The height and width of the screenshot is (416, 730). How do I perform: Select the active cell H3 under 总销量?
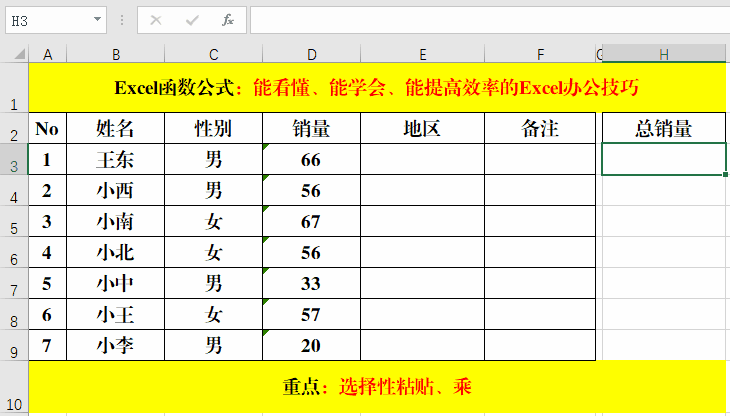(664, 159)
